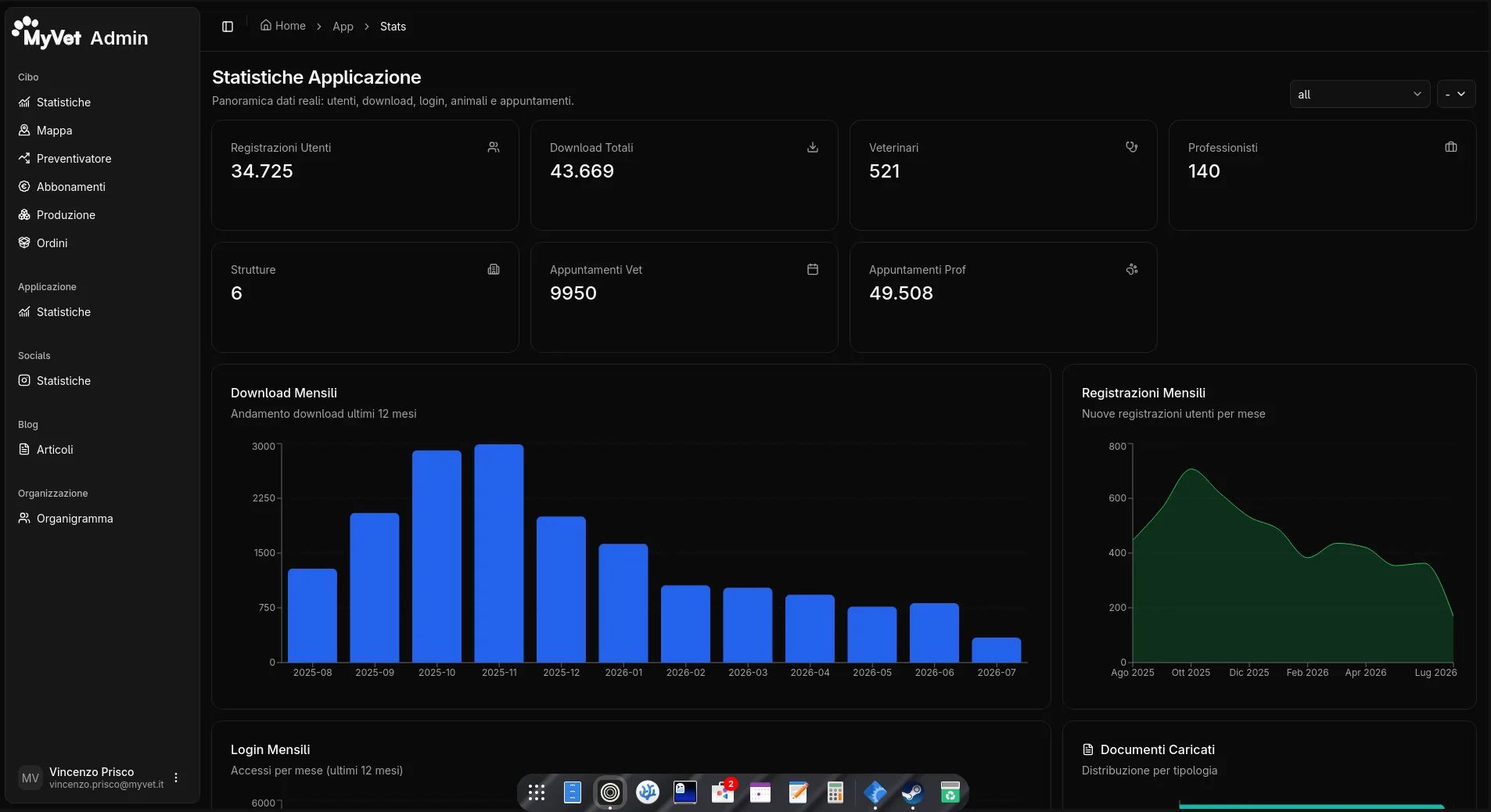Click the 2026-01 download bar
This screenshot has height=812, width=1491.
point(623,603)
